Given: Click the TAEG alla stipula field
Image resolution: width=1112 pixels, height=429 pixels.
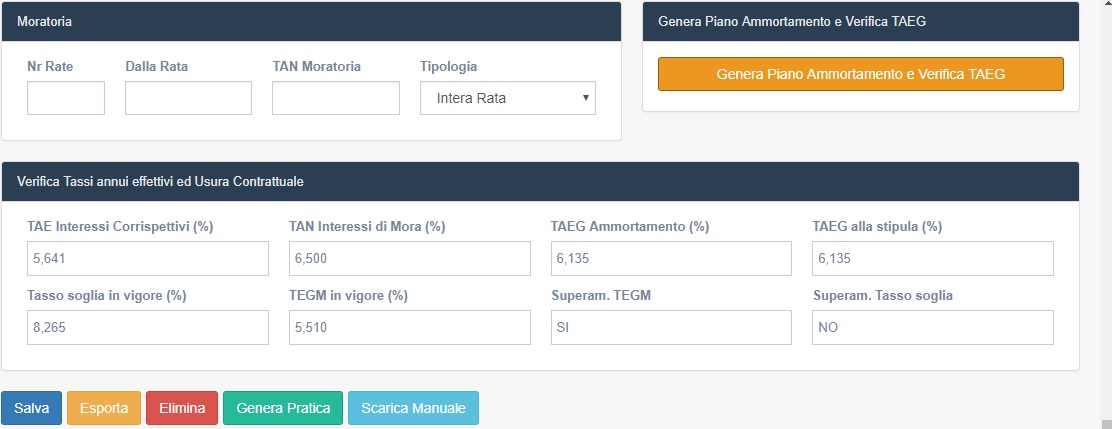Looking at the screenshot, I should 933,259.
